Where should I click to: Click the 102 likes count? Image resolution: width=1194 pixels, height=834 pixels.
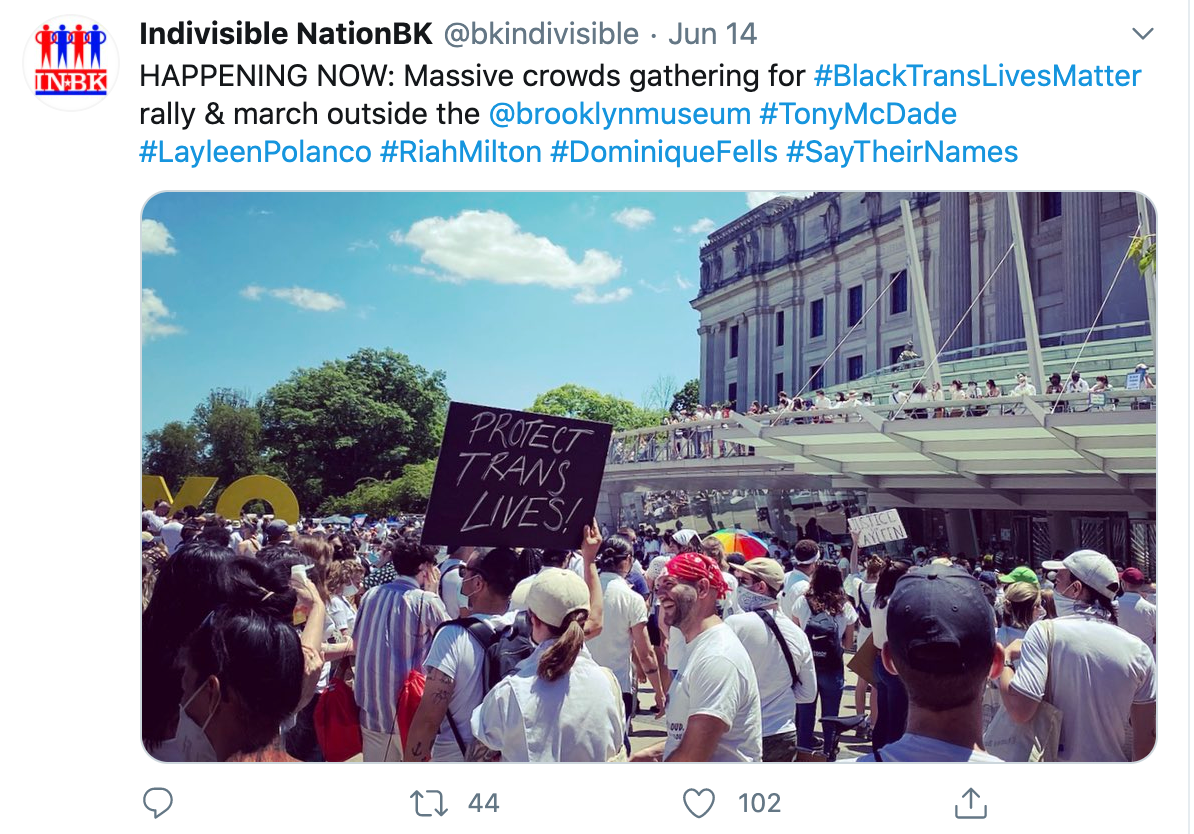759,804
